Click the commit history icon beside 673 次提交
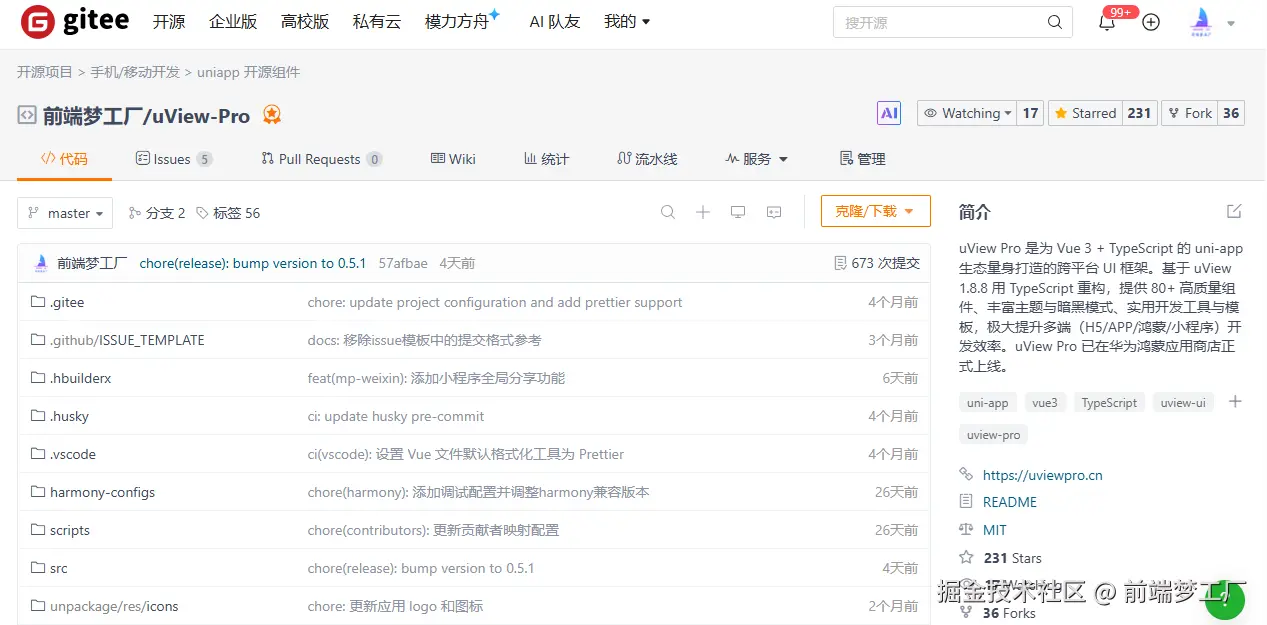This screenshot has height=625, width=1267. (x=840, y=263)
